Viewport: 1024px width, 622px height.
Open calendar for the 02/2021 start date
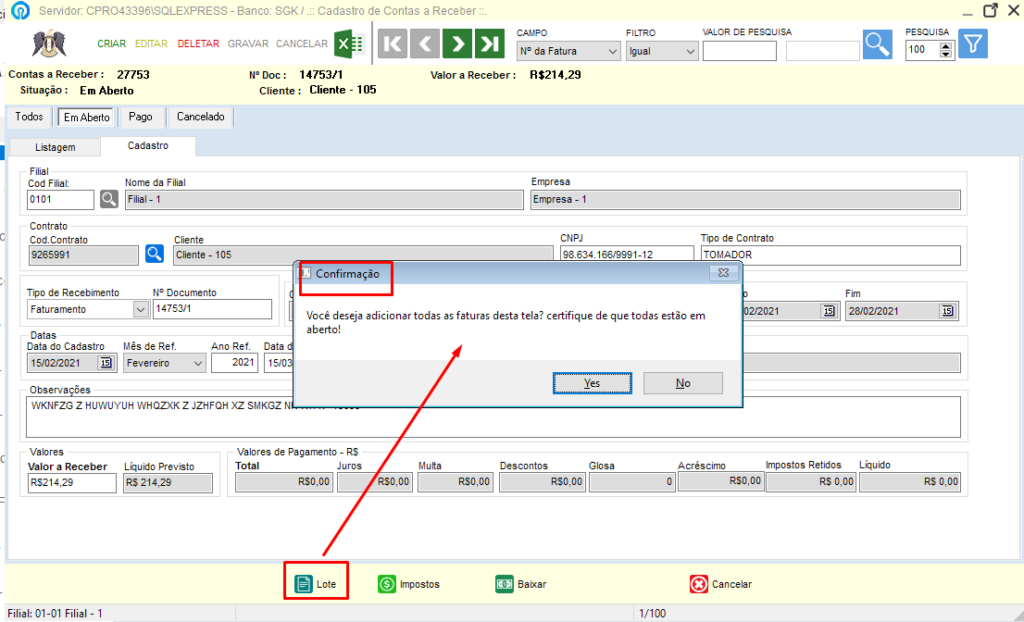829,311
